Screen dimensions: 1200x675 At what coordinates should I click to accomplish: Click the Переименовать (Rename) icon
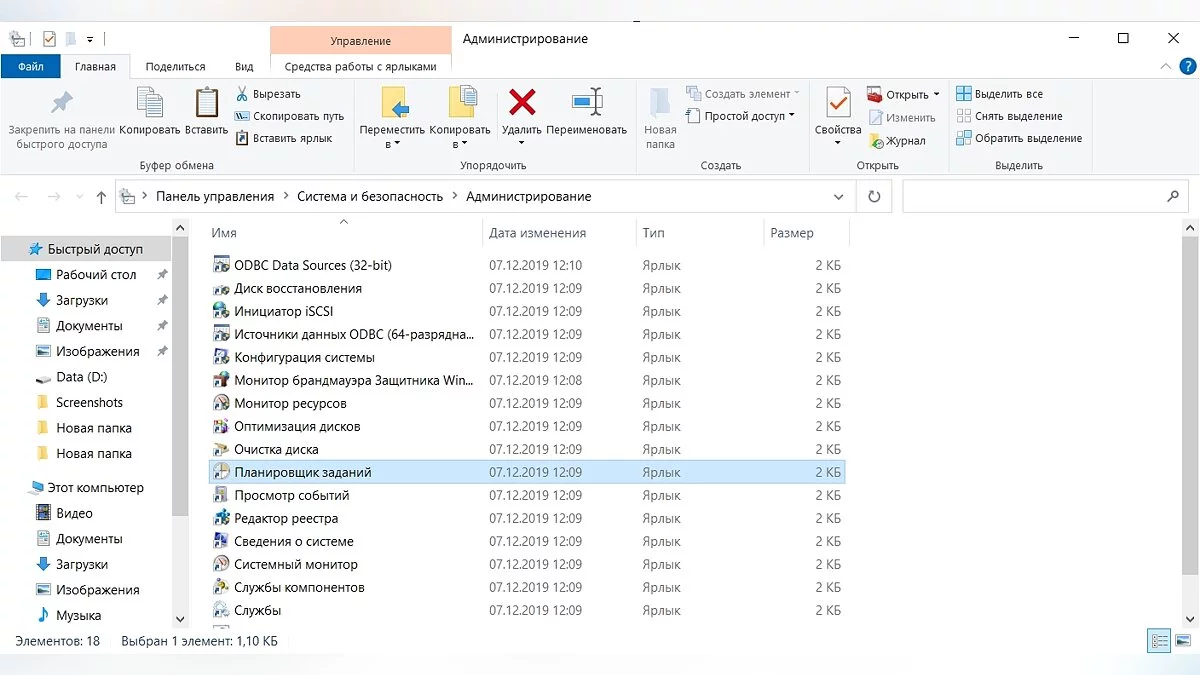click(586, 103)
